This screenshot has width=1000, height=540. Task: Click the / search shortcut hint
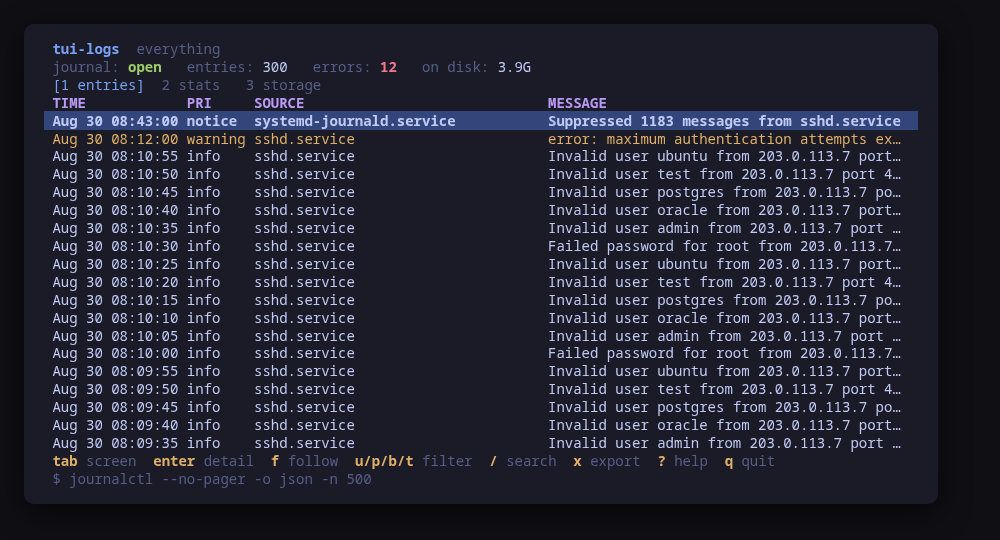tap(523, 462)
